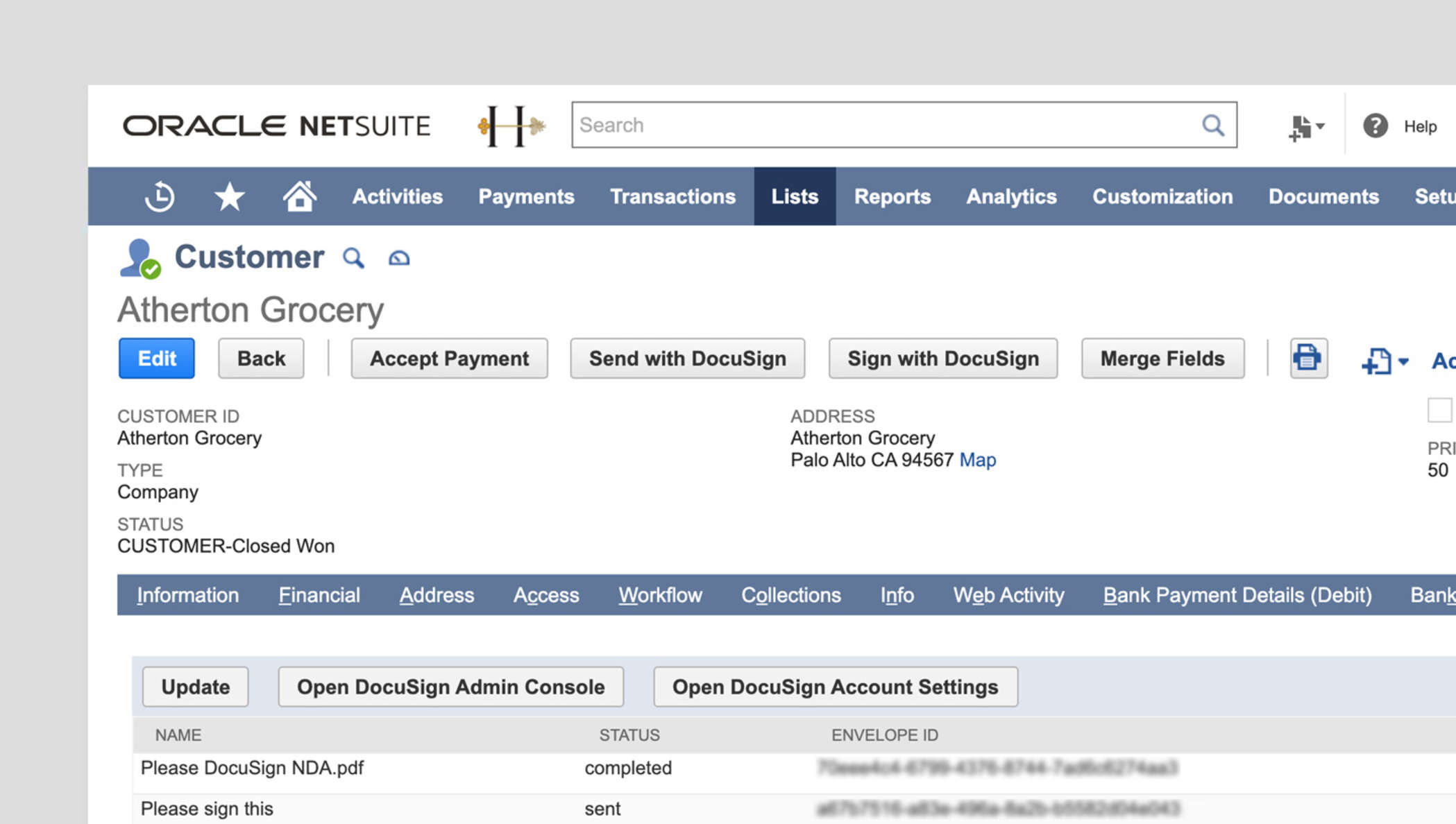Click the Oracle NetSuite logo
This screenshot has width=1456, height=824.
pyautogui.click(x=276, y=126)
